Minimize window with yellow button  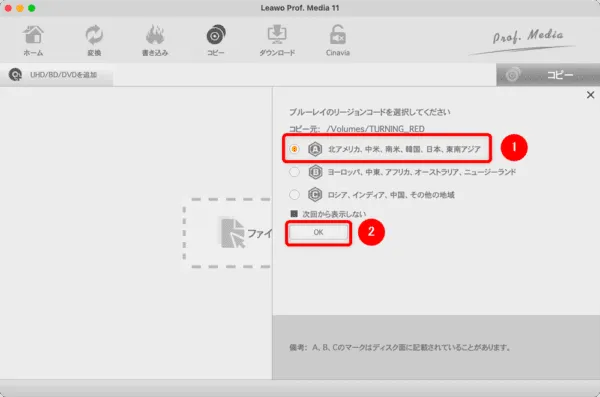pos(20,8)
